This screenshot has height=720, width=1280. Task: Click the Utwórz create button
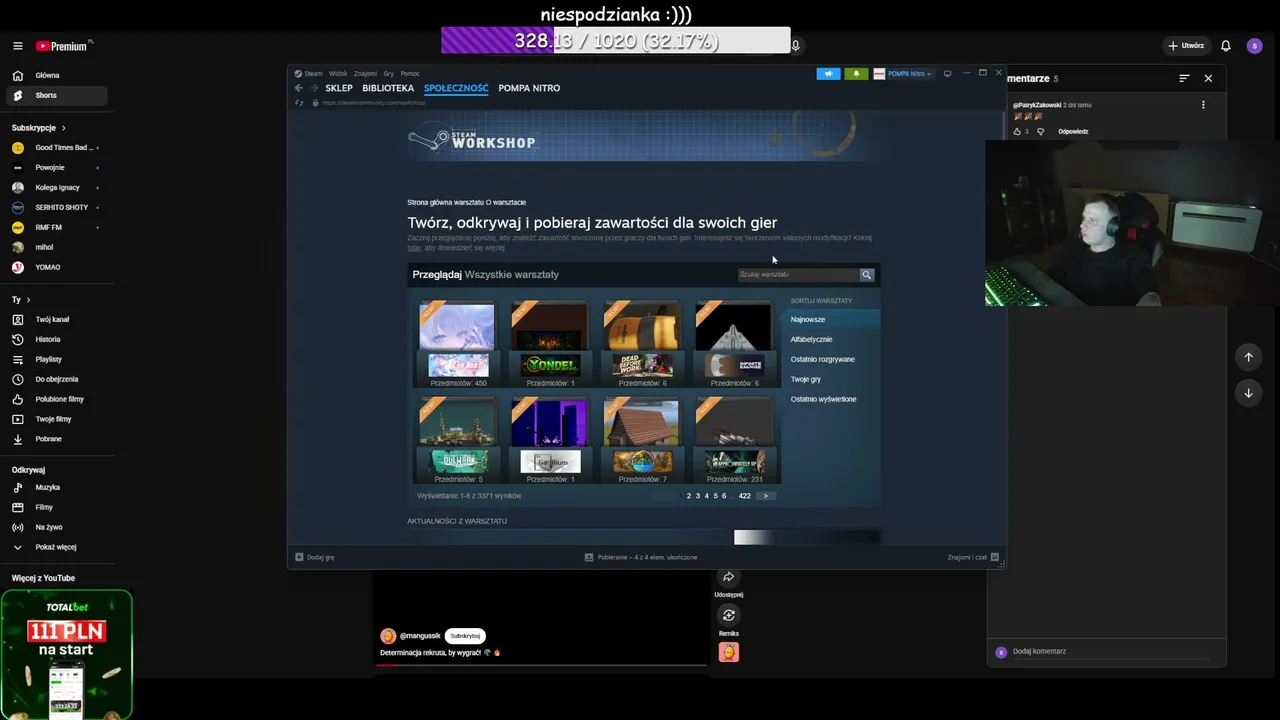tap(1186, 46)
